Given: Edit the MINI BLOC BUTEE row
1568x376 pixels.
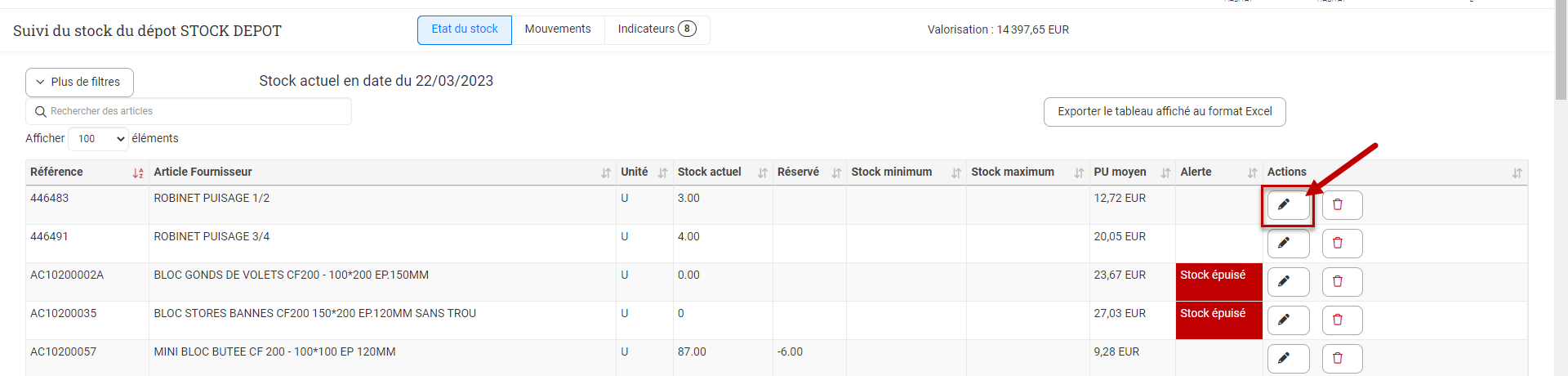Looking at the screenshot, I should pos(1287,358).
